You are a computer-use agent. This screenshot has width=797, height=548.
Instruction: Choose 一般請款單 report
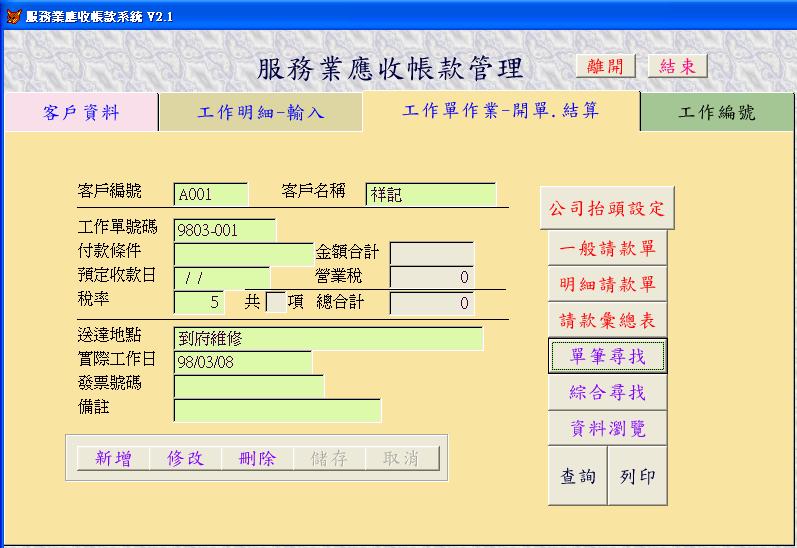pyautogui.click(x=607, y=248)
